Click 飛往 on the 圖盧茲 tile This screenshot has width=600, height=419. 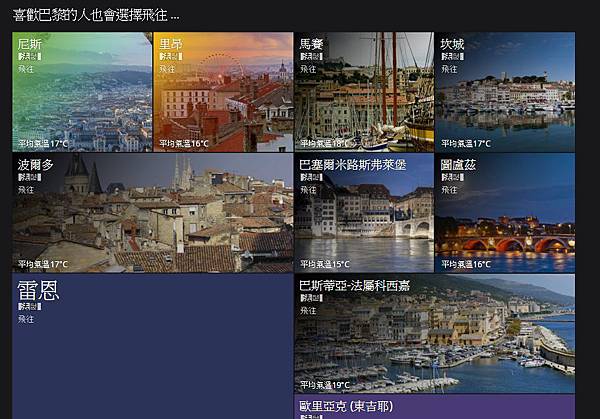(x=449, y=190)
